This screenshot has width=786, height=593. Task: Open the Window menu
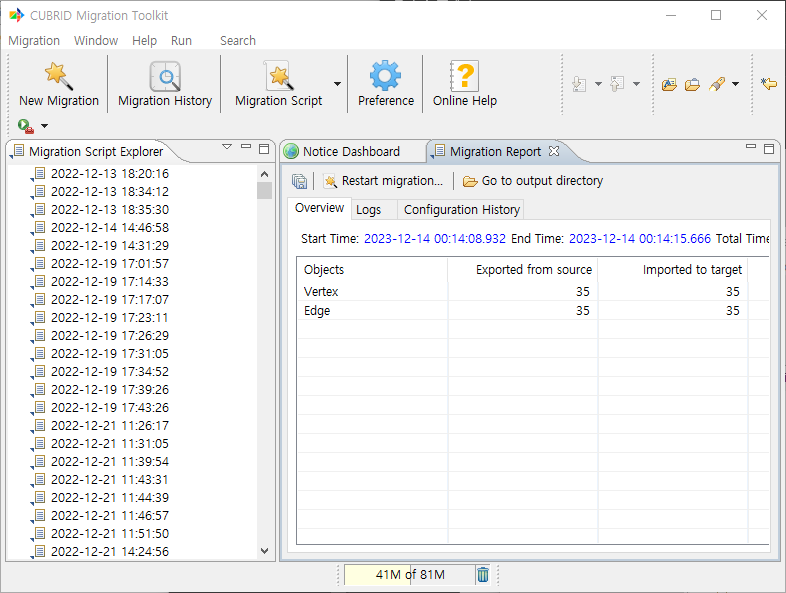coord(96,41)
